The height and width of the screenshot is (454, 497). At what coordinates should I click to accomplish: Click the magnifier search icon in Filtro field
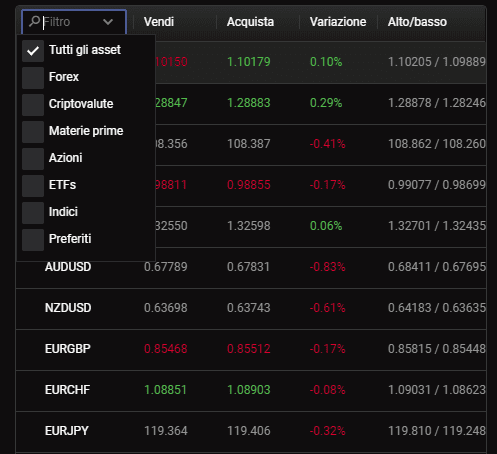click(x=34, y=22)
